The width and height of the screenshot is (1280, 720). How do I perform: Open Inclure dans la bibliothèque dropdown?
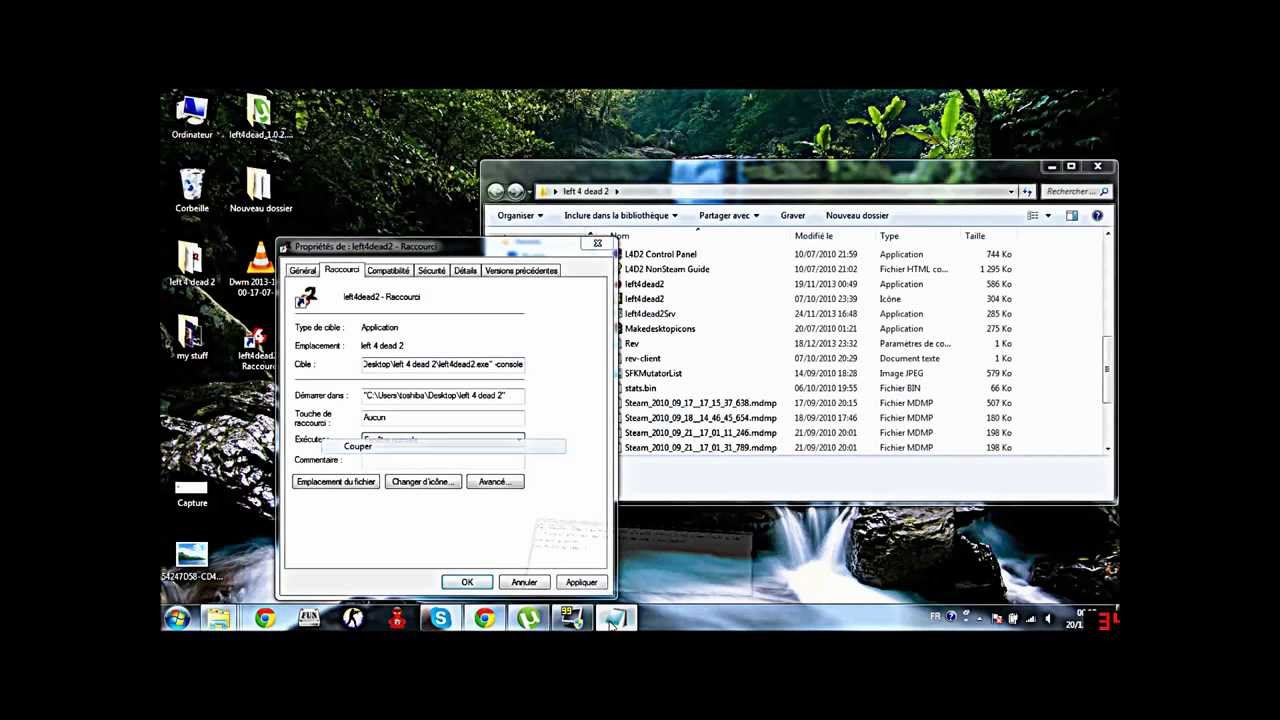[621, 215]
